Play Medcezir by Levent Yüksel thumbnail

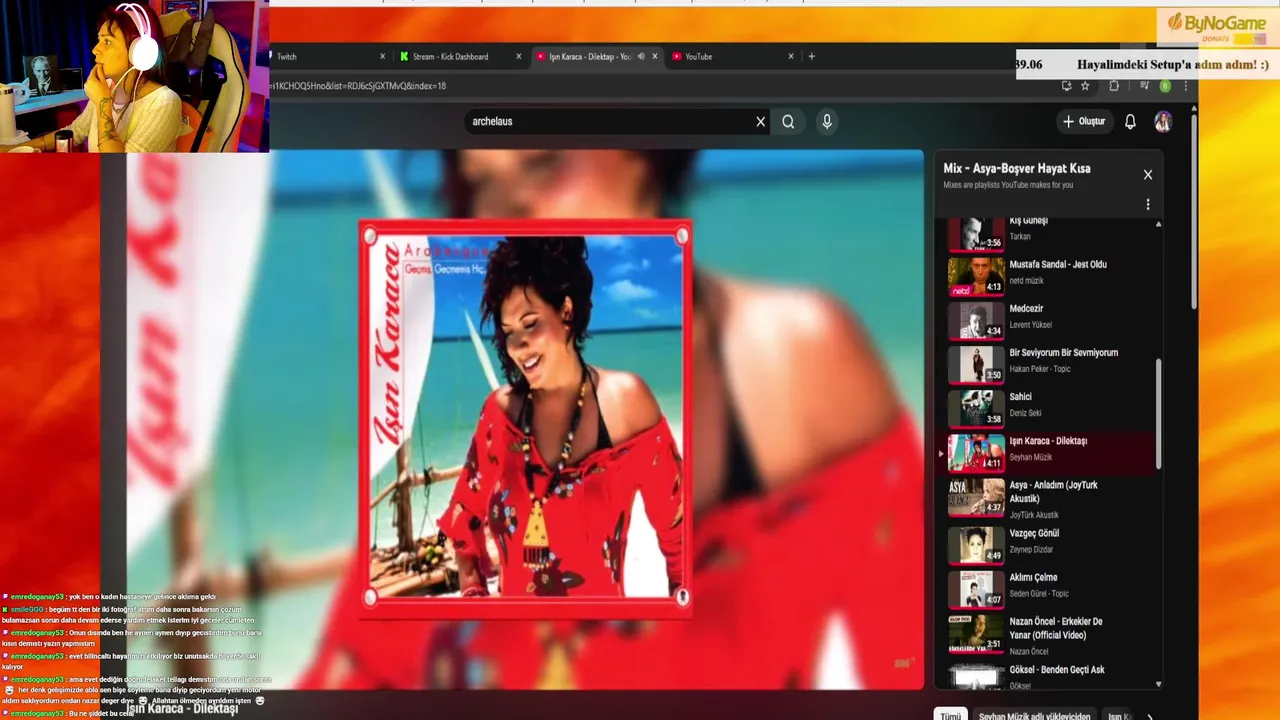976,321
